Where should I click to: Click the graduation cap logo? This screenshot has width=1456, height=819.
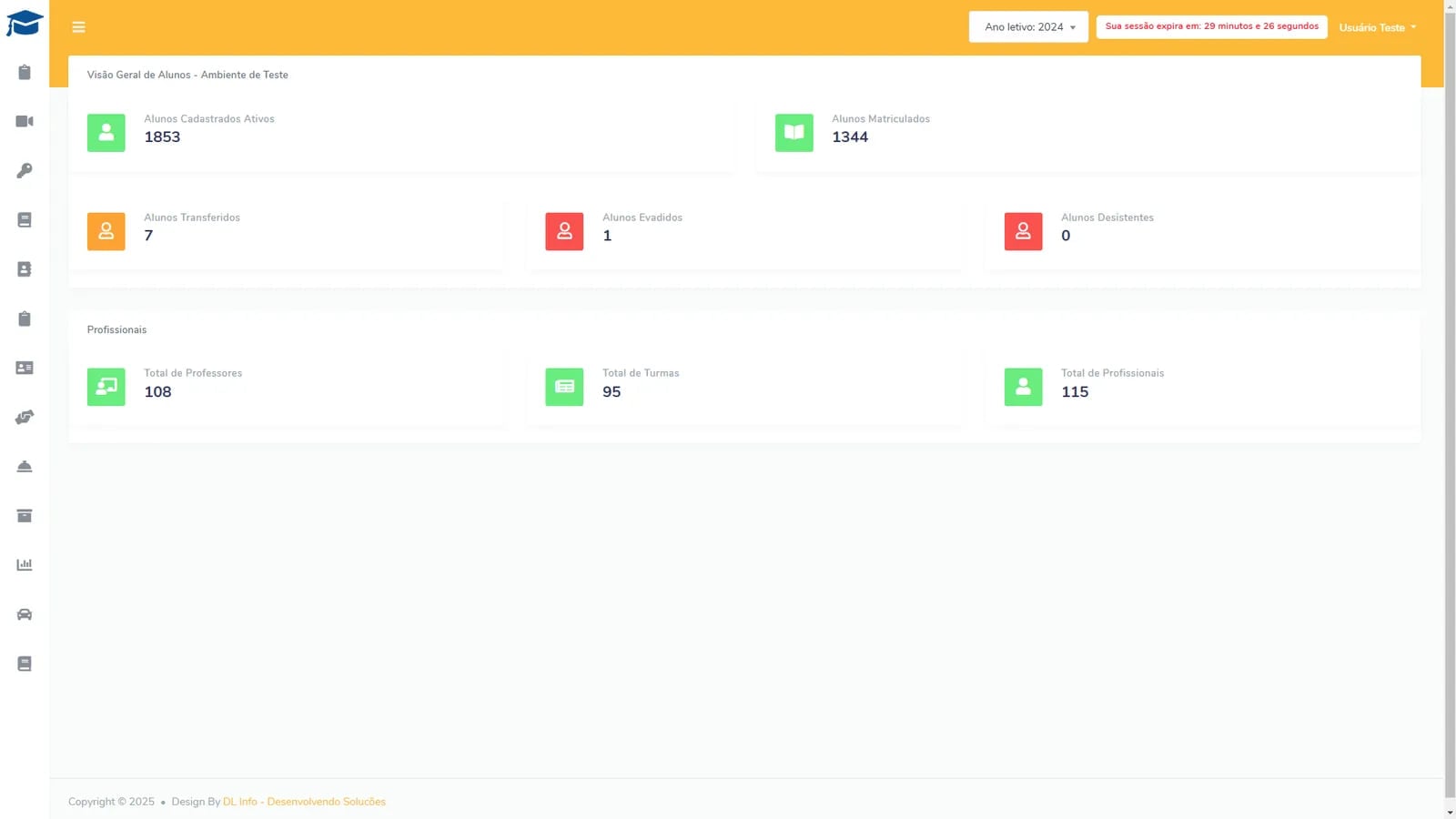pos(25,23)
